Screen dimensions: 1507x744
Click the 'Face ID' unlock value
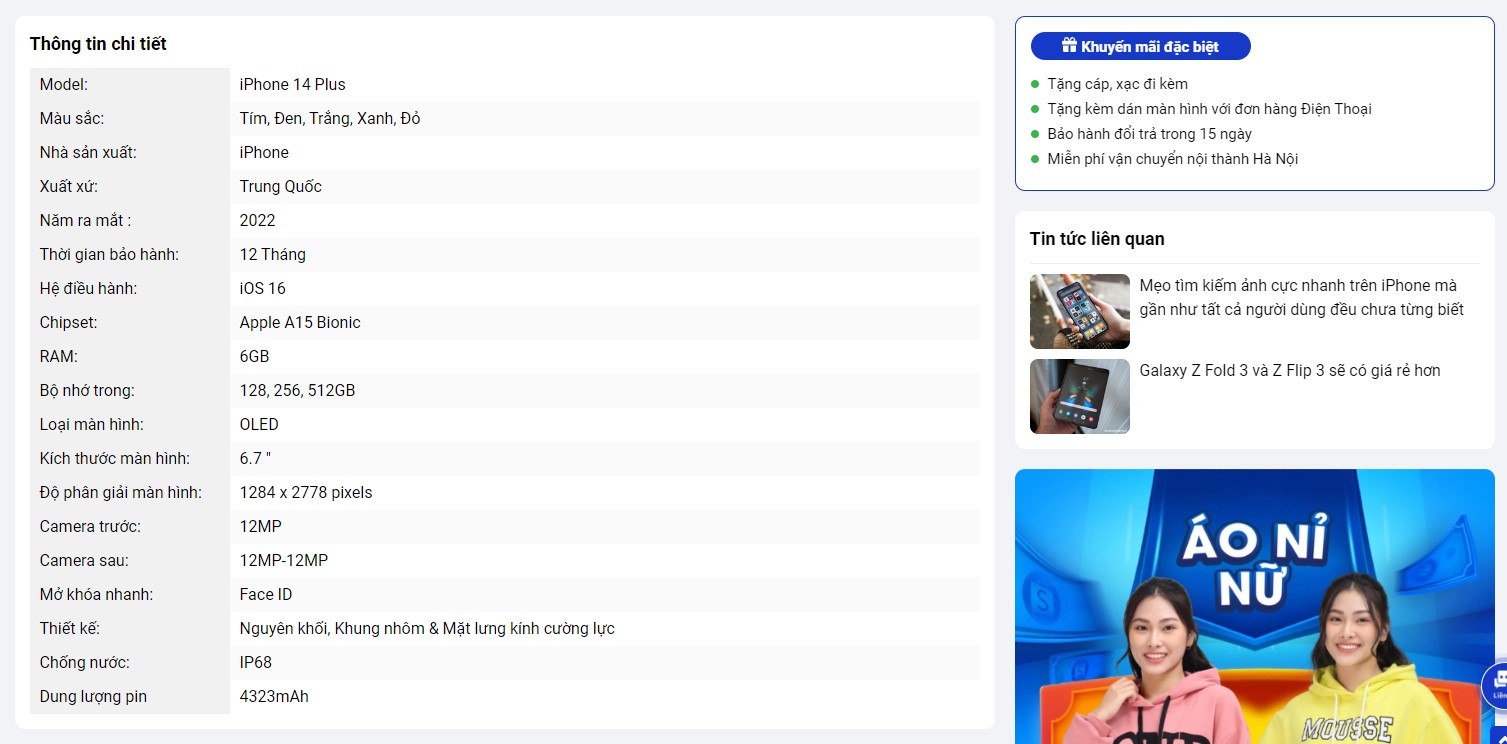tap(266, 595)
